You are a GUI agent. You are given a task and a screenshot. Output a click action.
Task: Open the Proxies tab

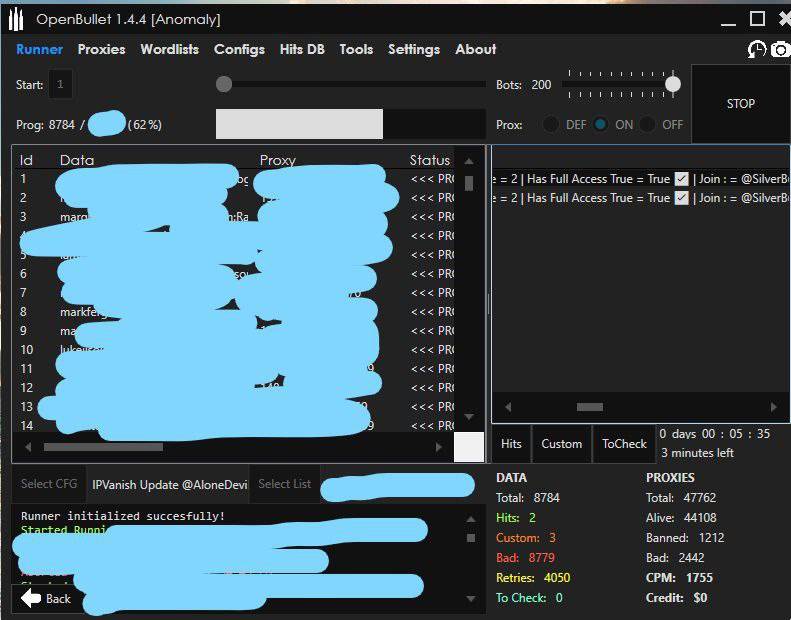pyautogui.click(x=101, y=49)
